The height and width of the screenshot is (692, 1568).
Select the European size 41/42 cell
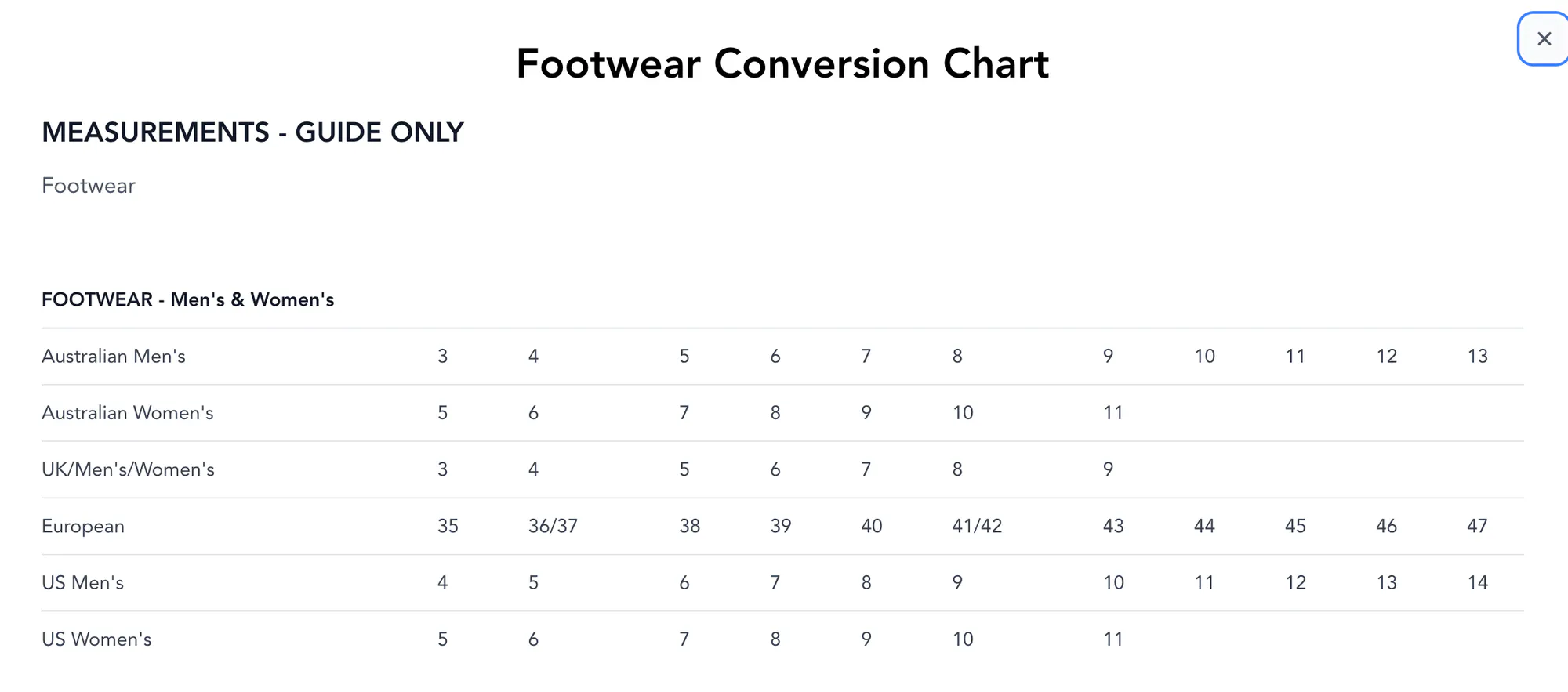click(x=977, y=526)
